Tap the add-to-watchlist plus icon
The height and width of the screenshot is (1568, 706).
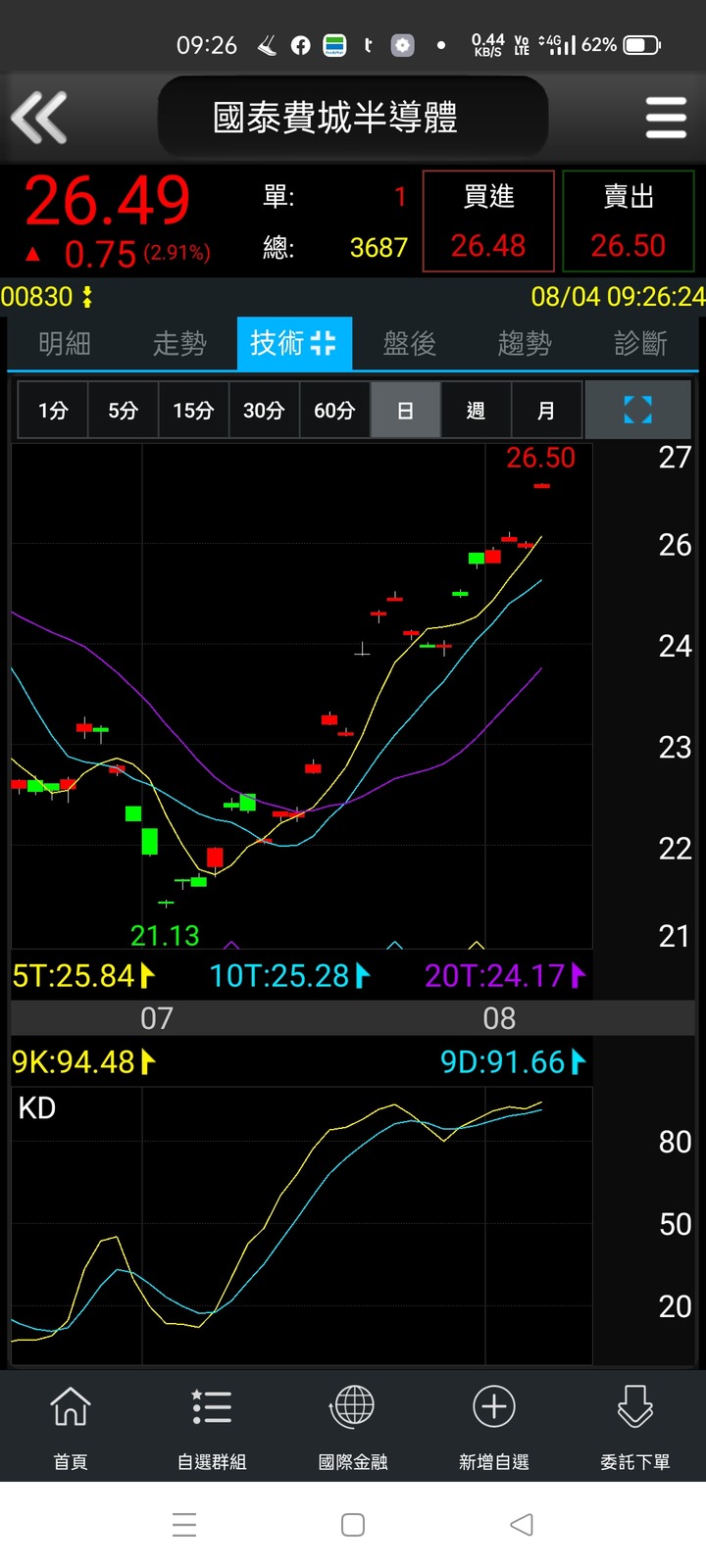click(x=494, y=1407)
